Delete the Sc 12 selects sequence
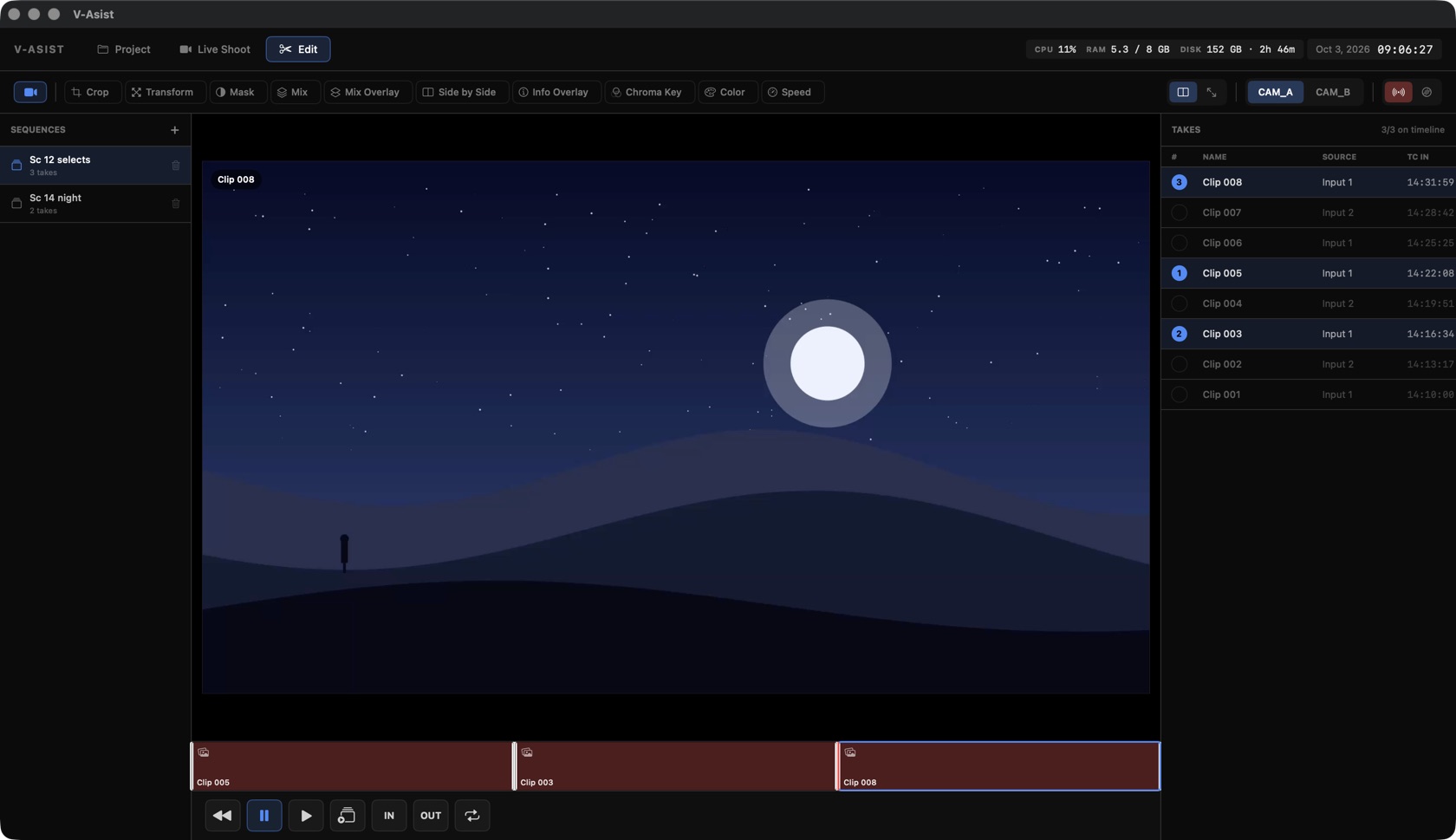Screen dimensions: 1456x840 pos(176,166)
